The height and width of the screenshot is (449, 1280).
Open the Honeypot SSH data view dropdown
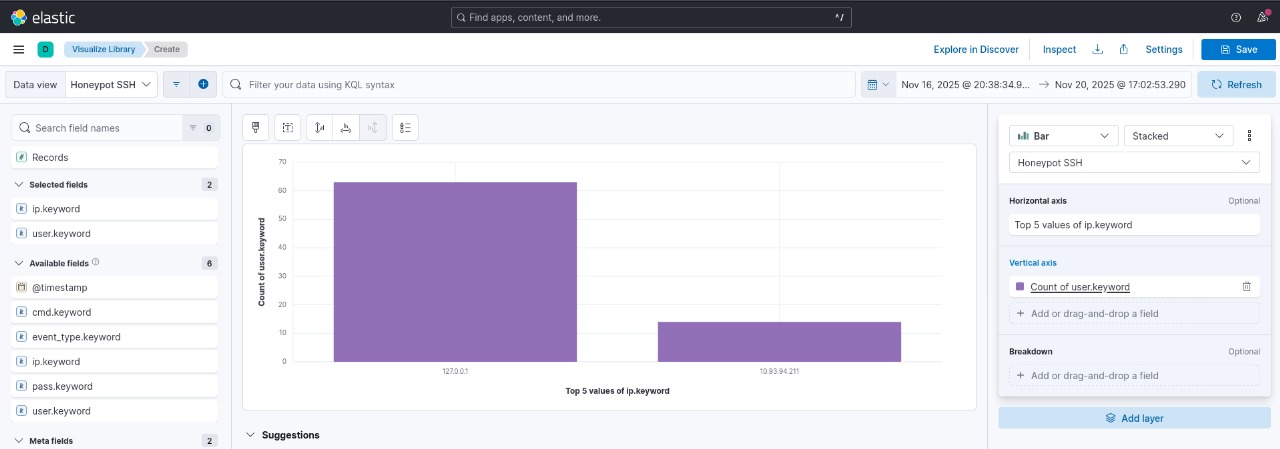click(x=111, y=85)
